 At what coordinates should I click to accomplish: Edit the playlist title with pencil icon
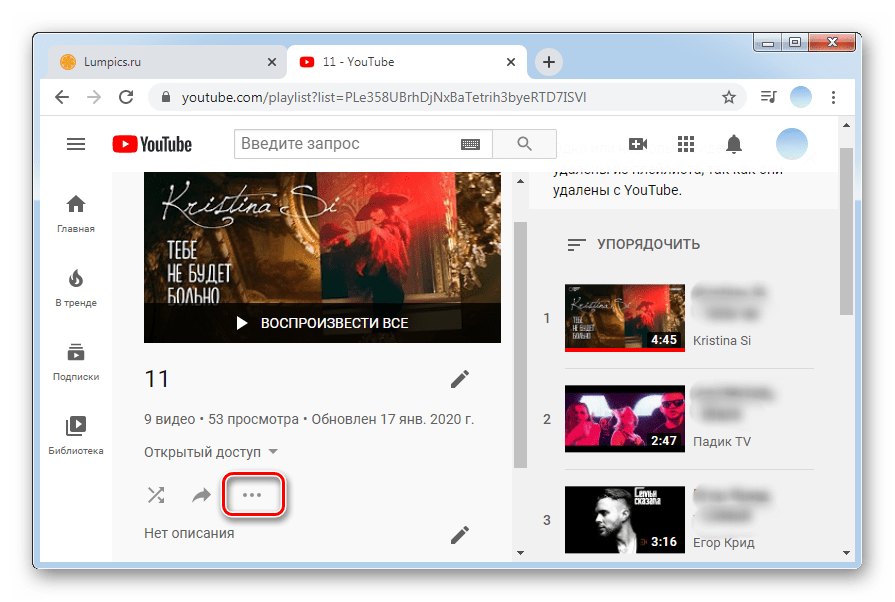point(459,379)
